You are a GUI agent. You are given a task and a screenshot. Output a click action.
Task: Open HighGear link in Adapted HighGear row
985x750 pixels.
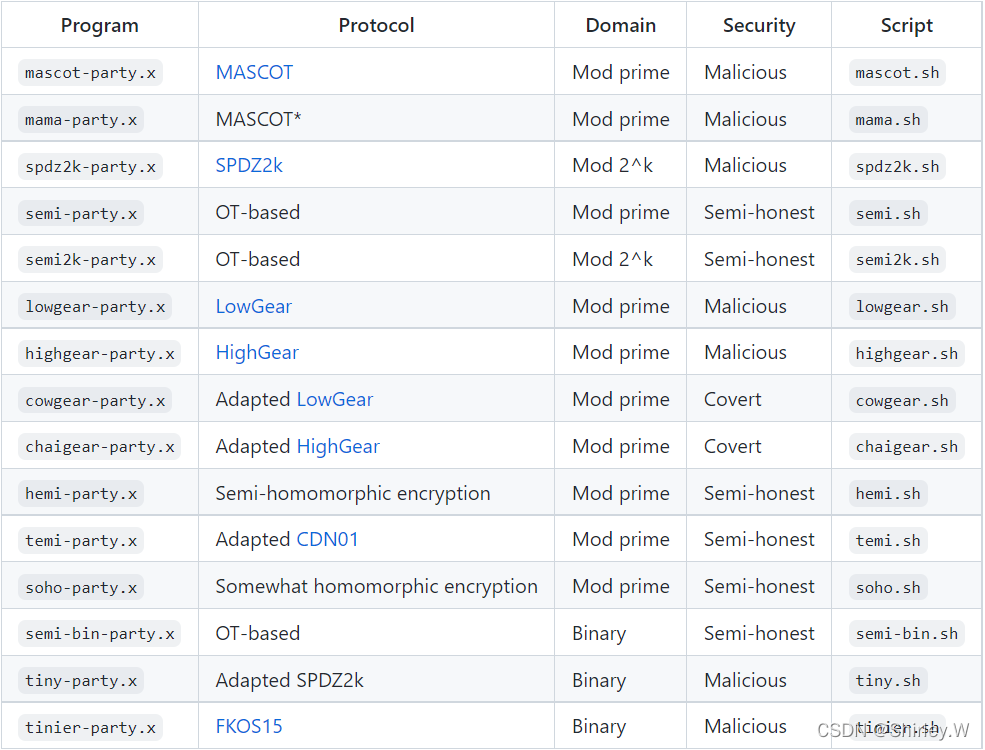[338, 446]
